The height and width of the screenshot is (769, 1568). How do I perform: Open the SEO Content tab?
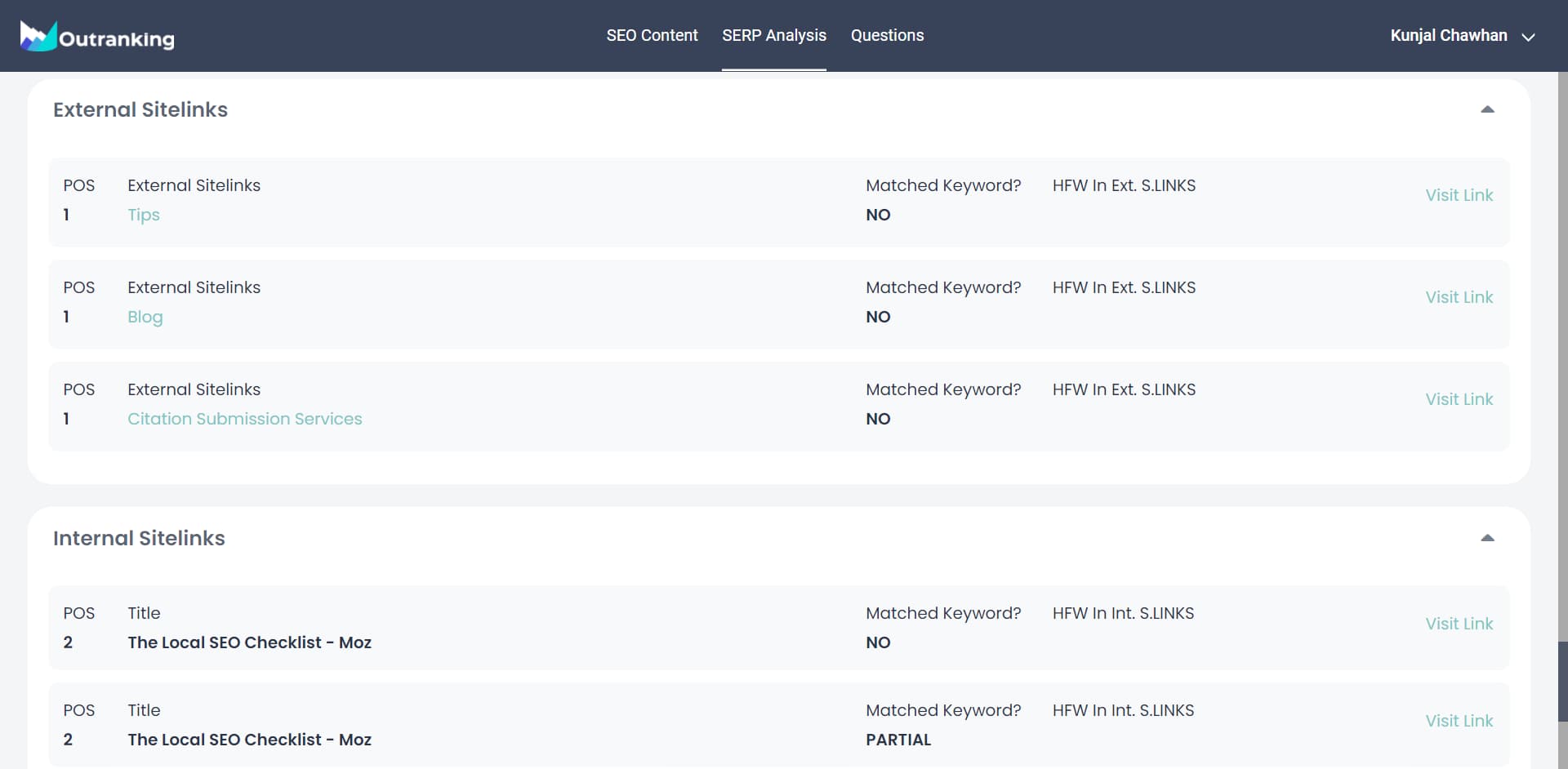(x=652, y=35)
